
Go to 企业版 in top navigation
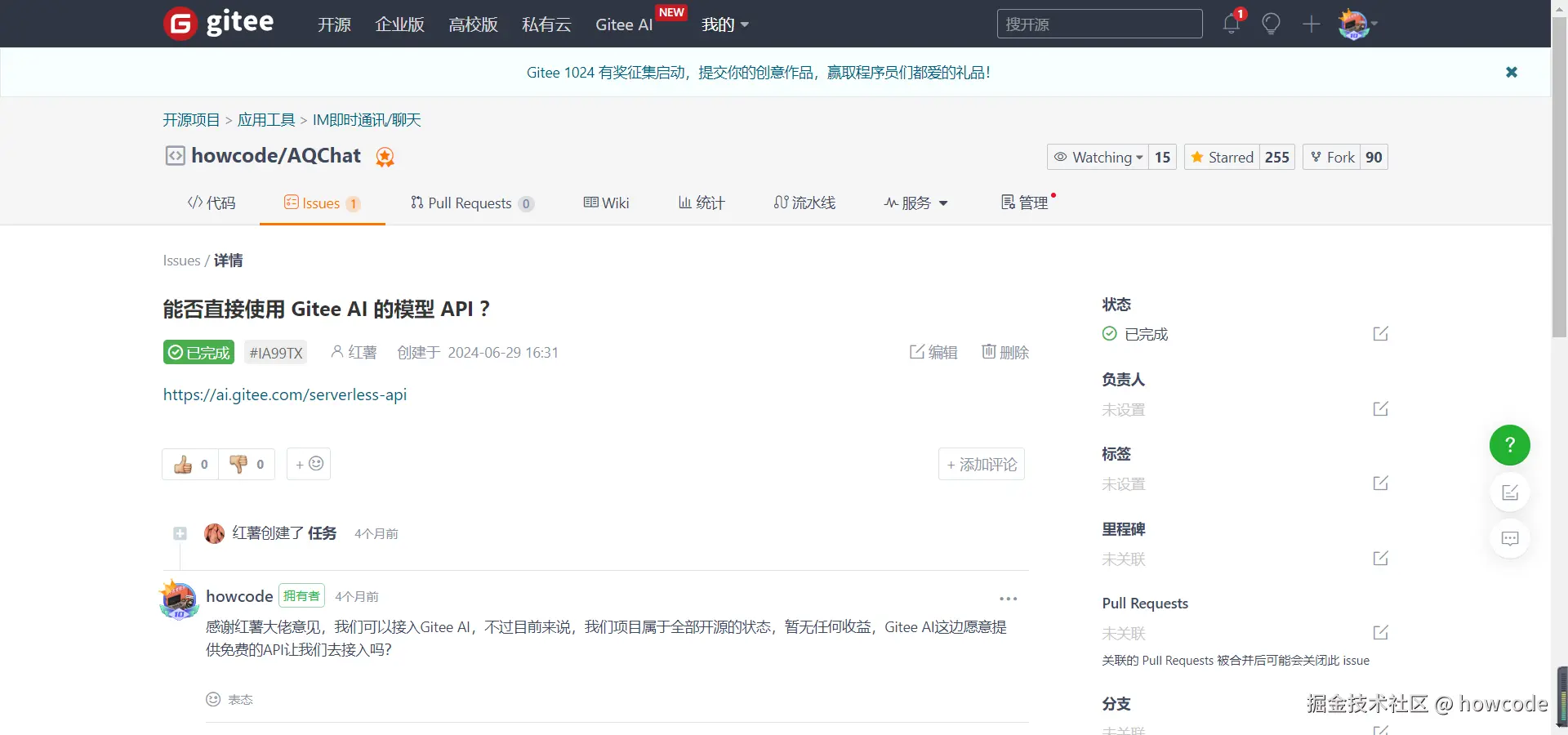399,24
